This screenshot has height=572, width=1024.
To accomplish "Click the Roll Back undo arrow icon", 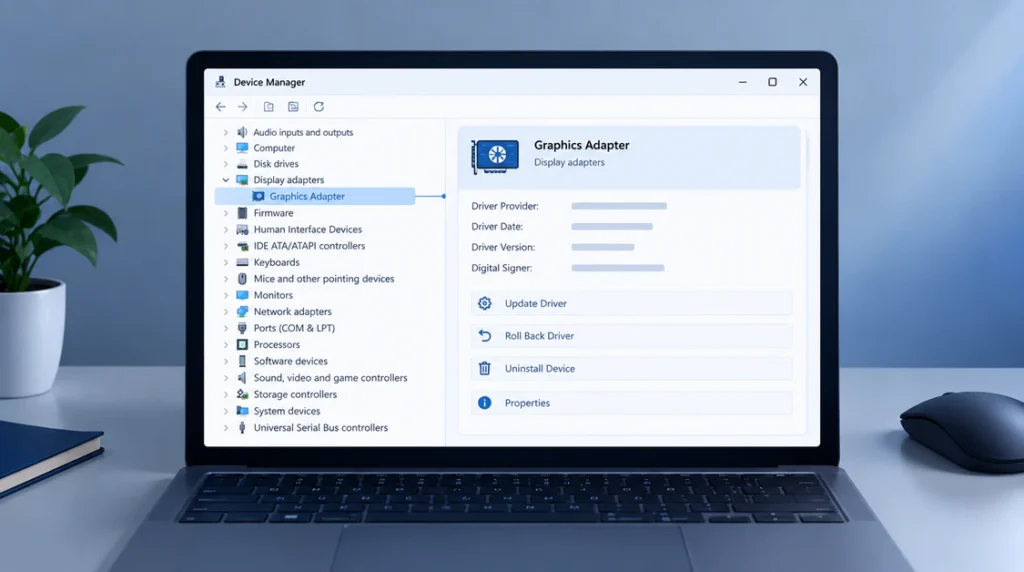I will pos(485,336).
